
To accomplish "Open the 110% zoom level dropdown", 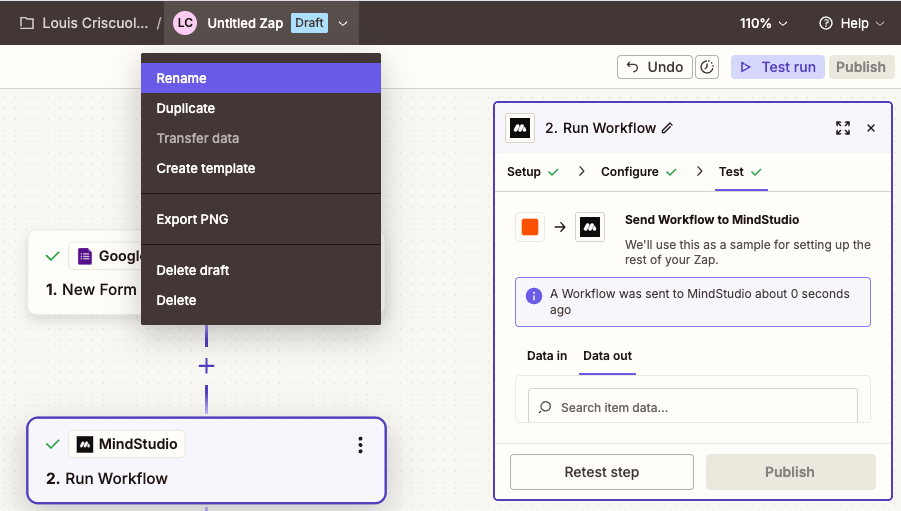I will [764, 23].
